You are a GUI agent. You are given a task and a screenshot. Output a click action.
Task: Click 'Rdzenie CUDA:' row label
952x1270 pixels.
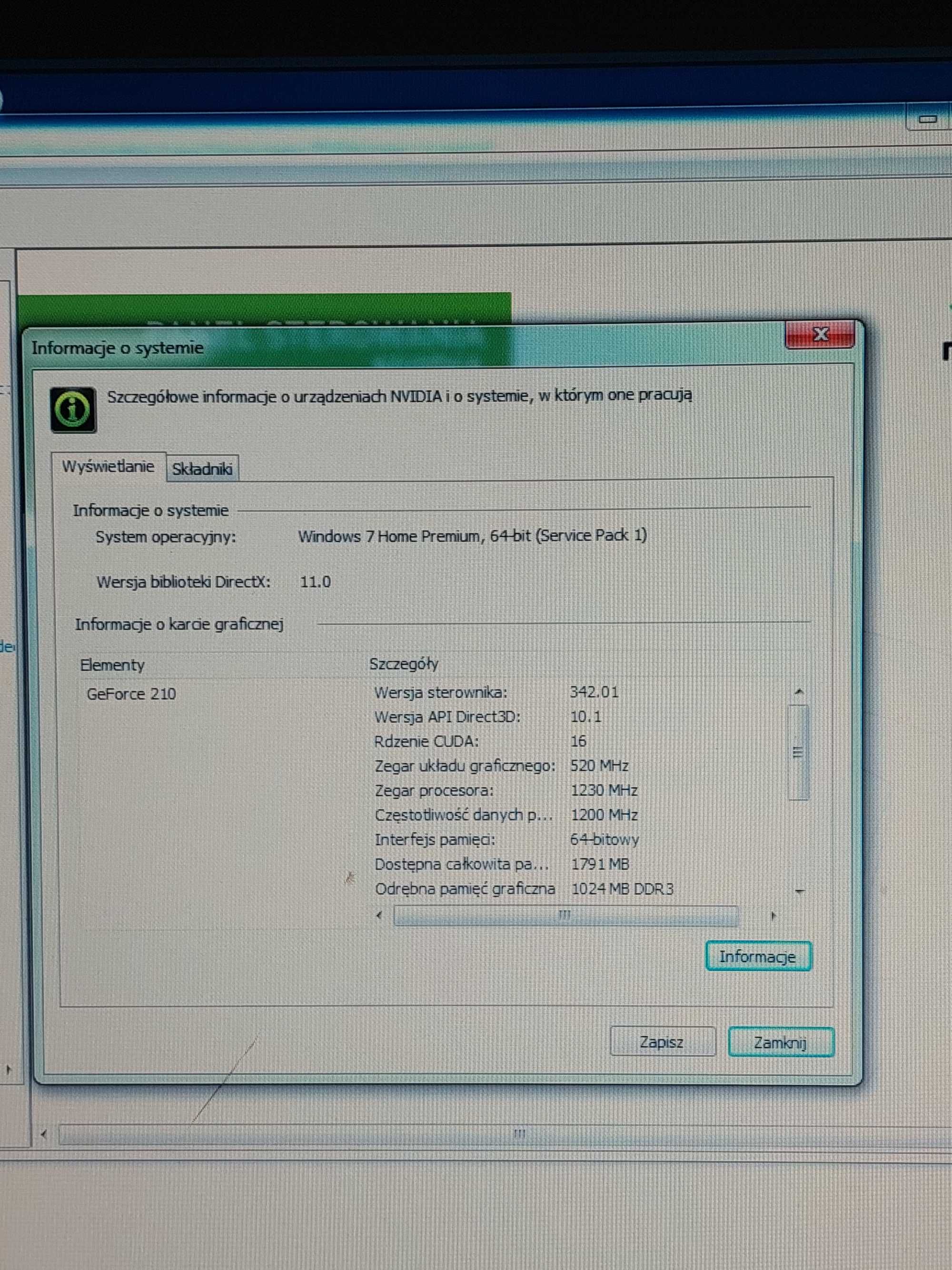(x=426, y=742)
